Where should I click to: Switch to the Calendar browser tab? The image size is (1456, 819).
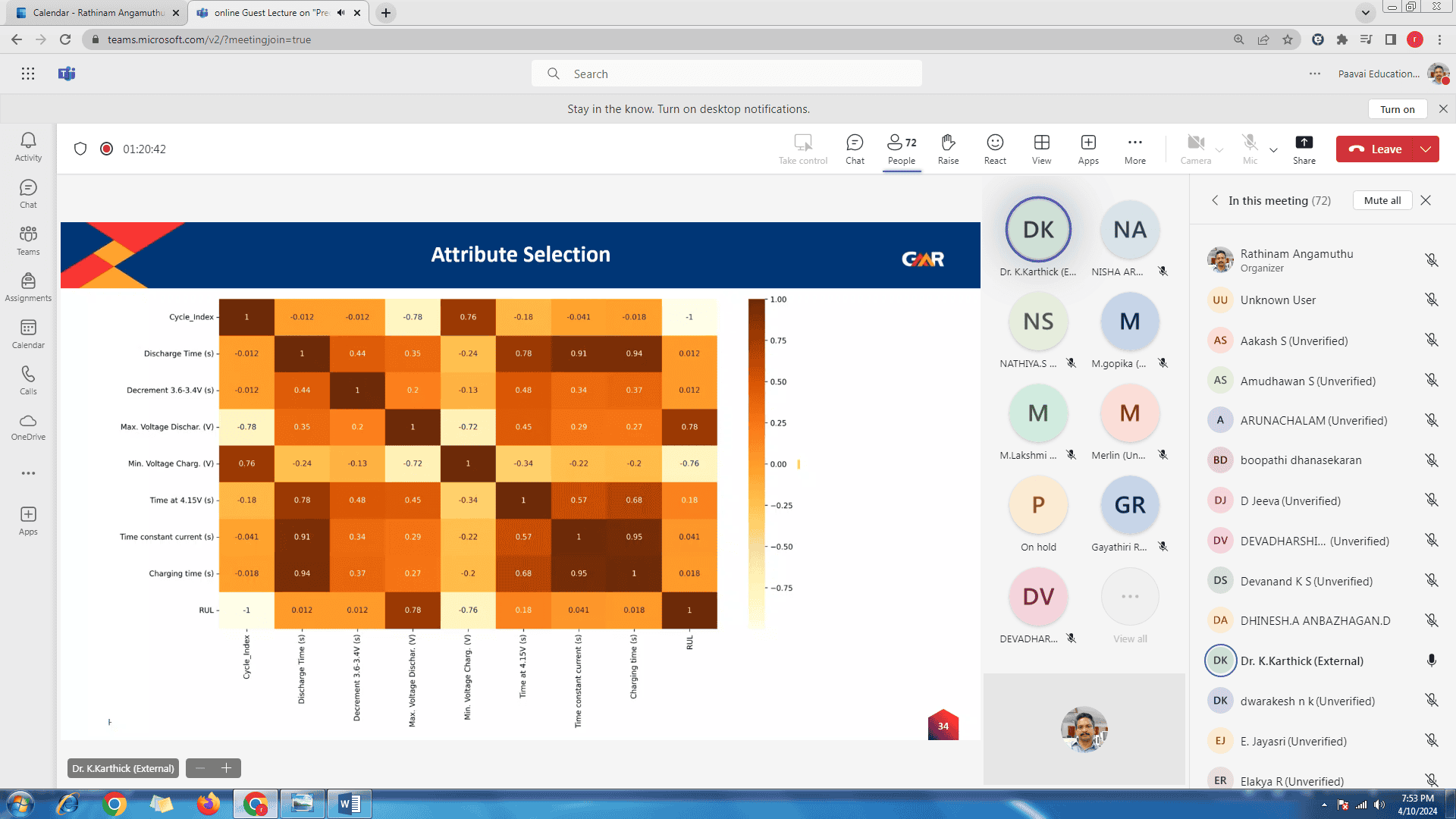pyautogui.click(x=99, y=13)
